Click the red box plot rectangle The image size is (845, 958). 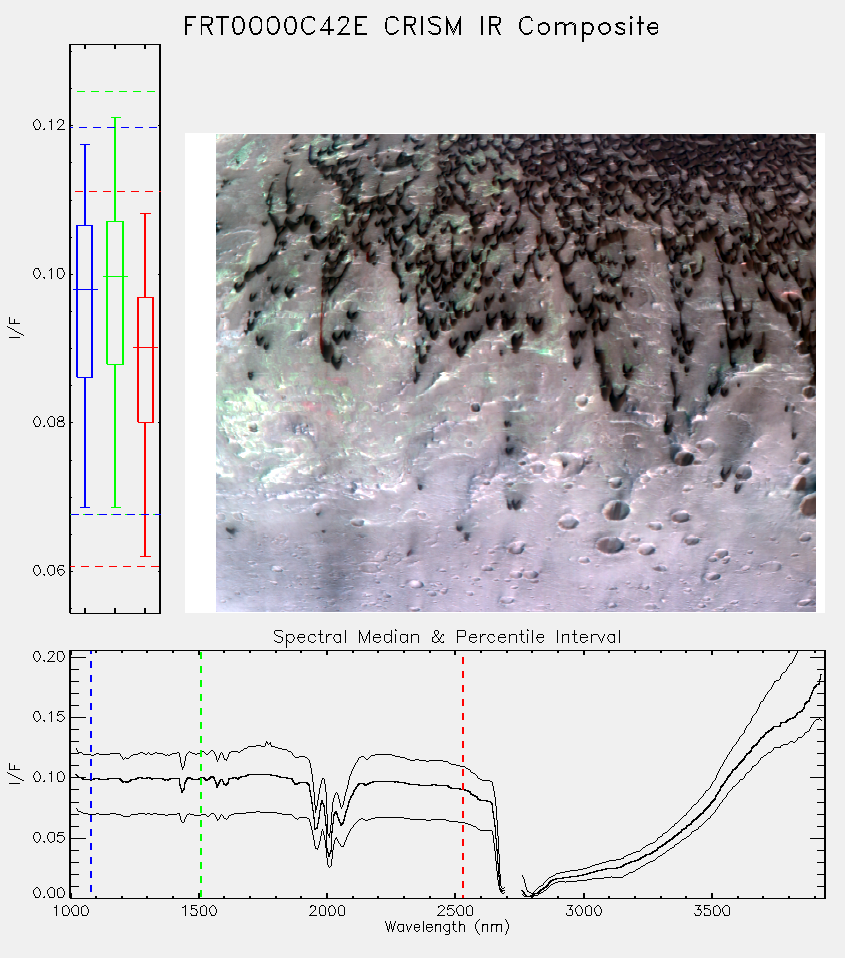point(145,359)
